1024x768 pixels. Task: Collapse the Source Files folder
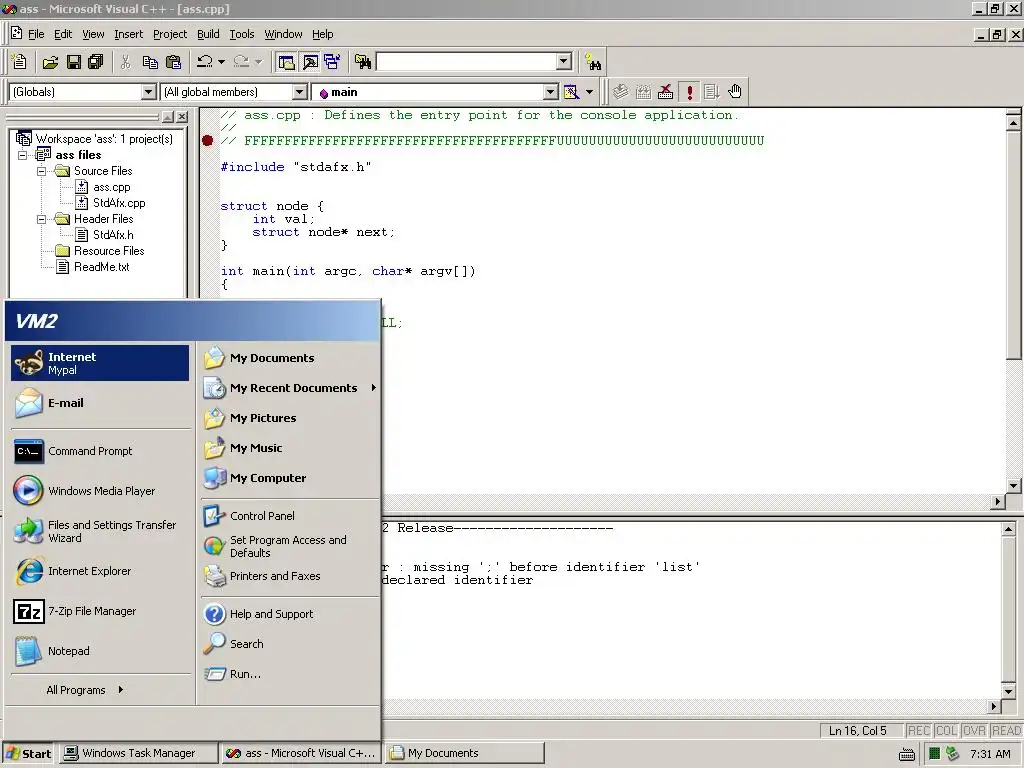[42, 171]
